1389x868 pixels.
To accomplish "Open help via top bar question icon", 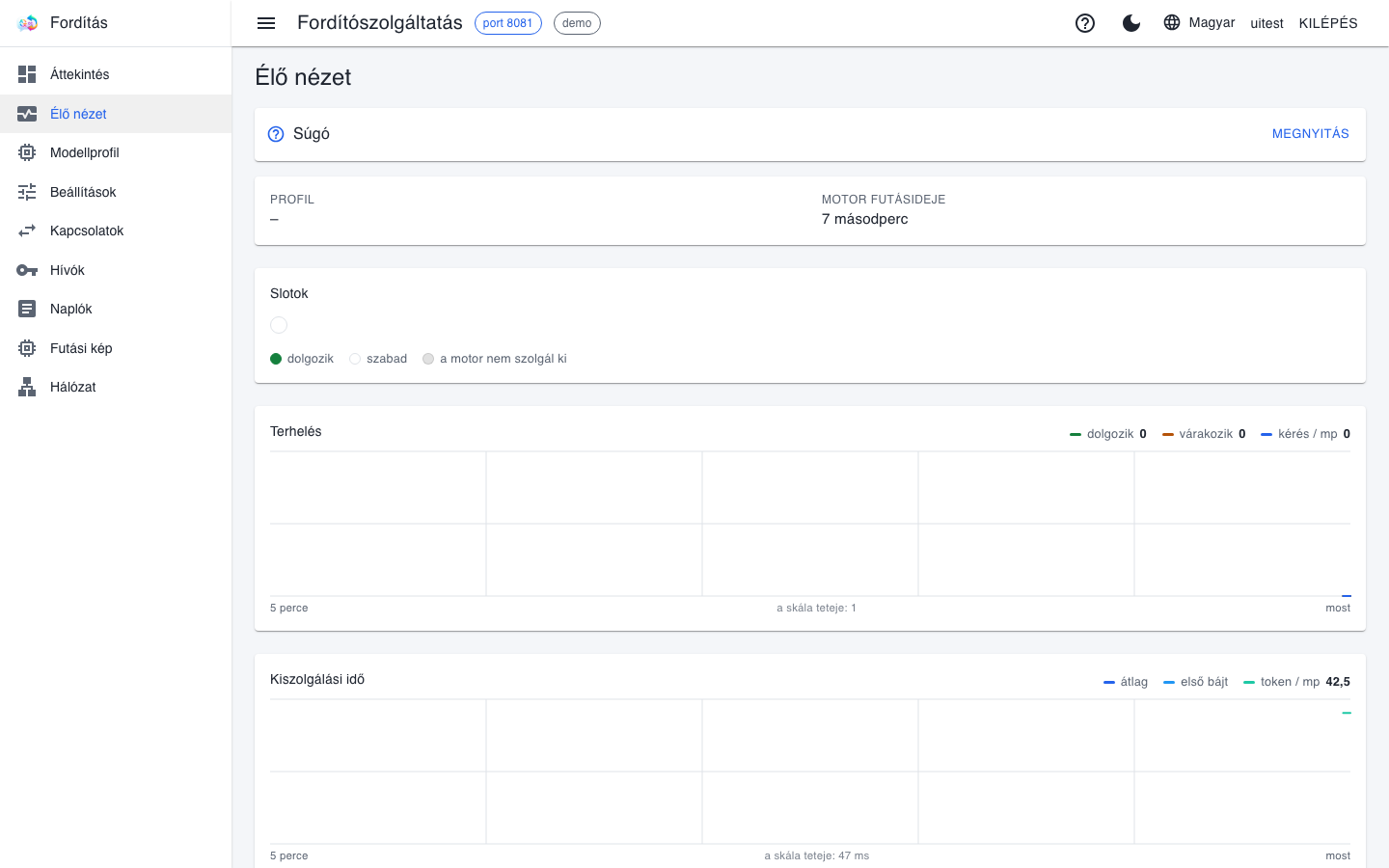I will coord(1085,23).
